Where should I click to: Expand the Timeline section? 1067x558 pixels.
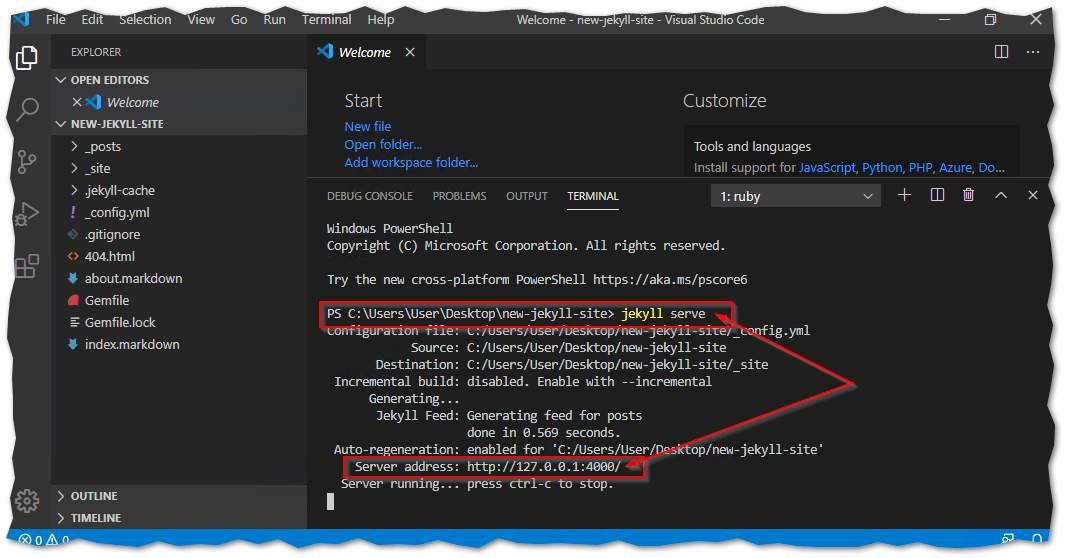(179, 518)
